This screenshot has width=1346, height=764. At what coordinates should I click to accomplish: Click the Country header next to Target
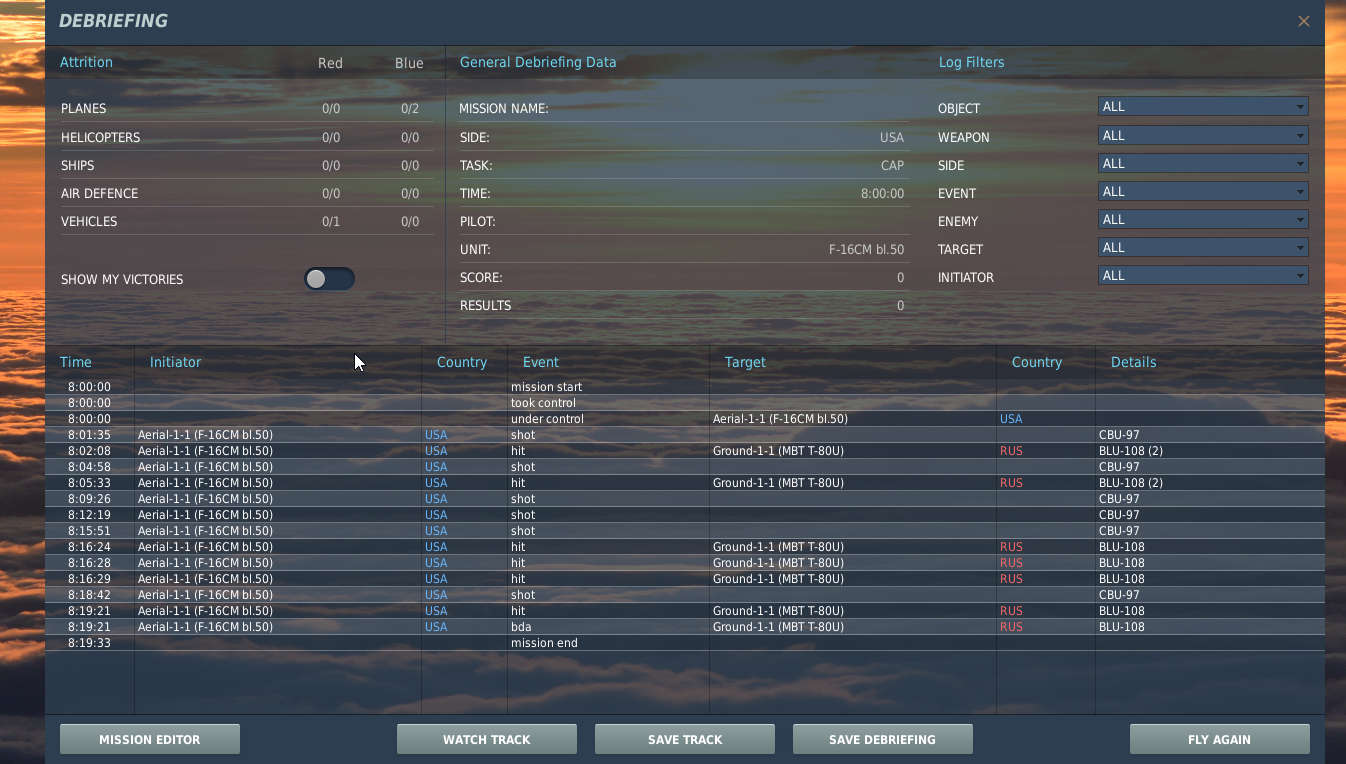(x=1037, y=362)
